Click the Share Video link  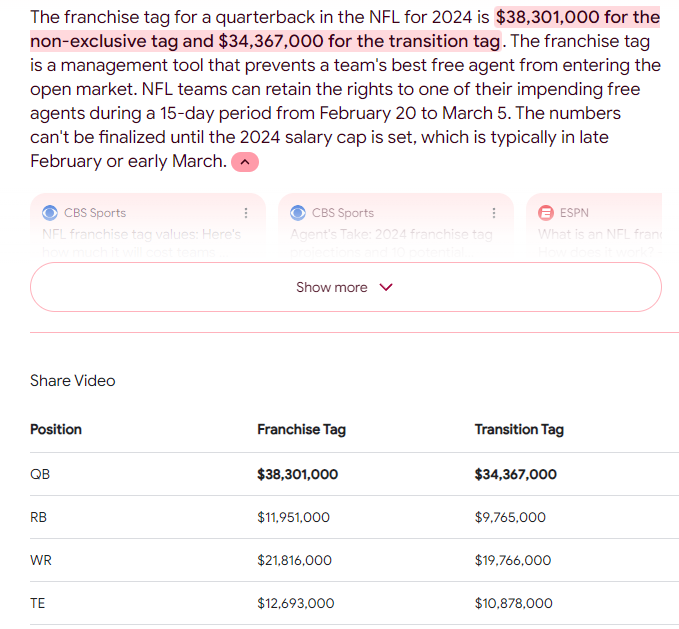[x=72, y=380]
